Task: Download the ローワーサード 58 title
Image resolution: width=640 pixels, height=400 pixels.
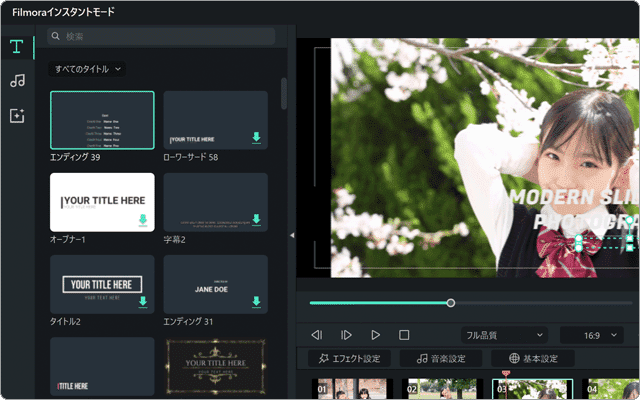Action: coord(256,138)
